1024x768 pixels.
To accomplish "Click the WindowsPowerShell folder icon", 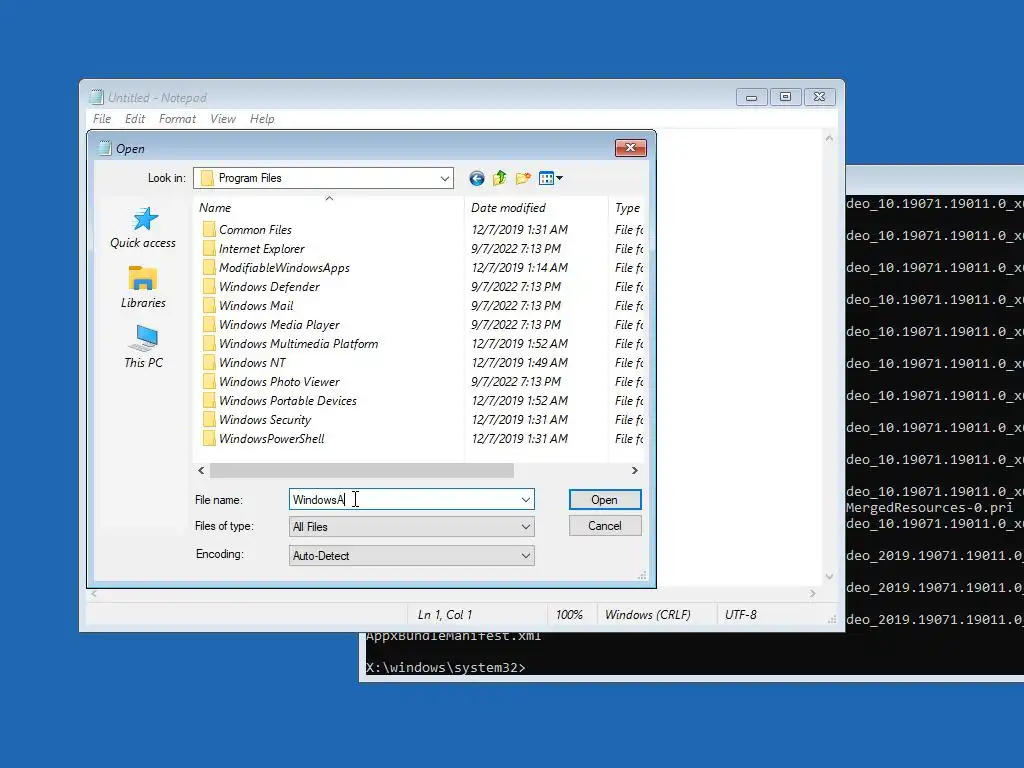I will pyautogui.click(x=209, y=438).
